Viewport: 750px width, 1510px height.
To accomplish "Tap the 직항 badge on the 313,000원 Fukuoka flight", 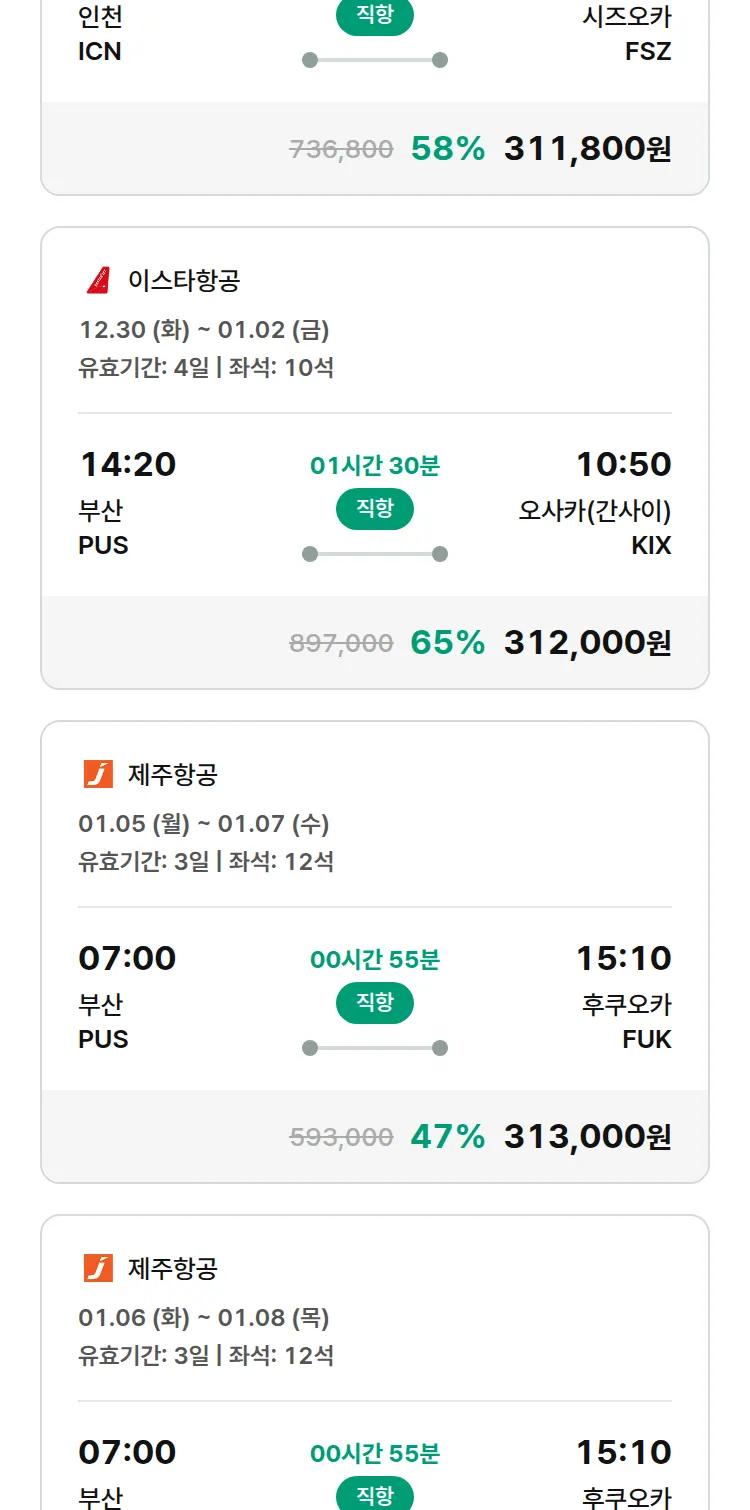I will click(x=375, y=1004).
